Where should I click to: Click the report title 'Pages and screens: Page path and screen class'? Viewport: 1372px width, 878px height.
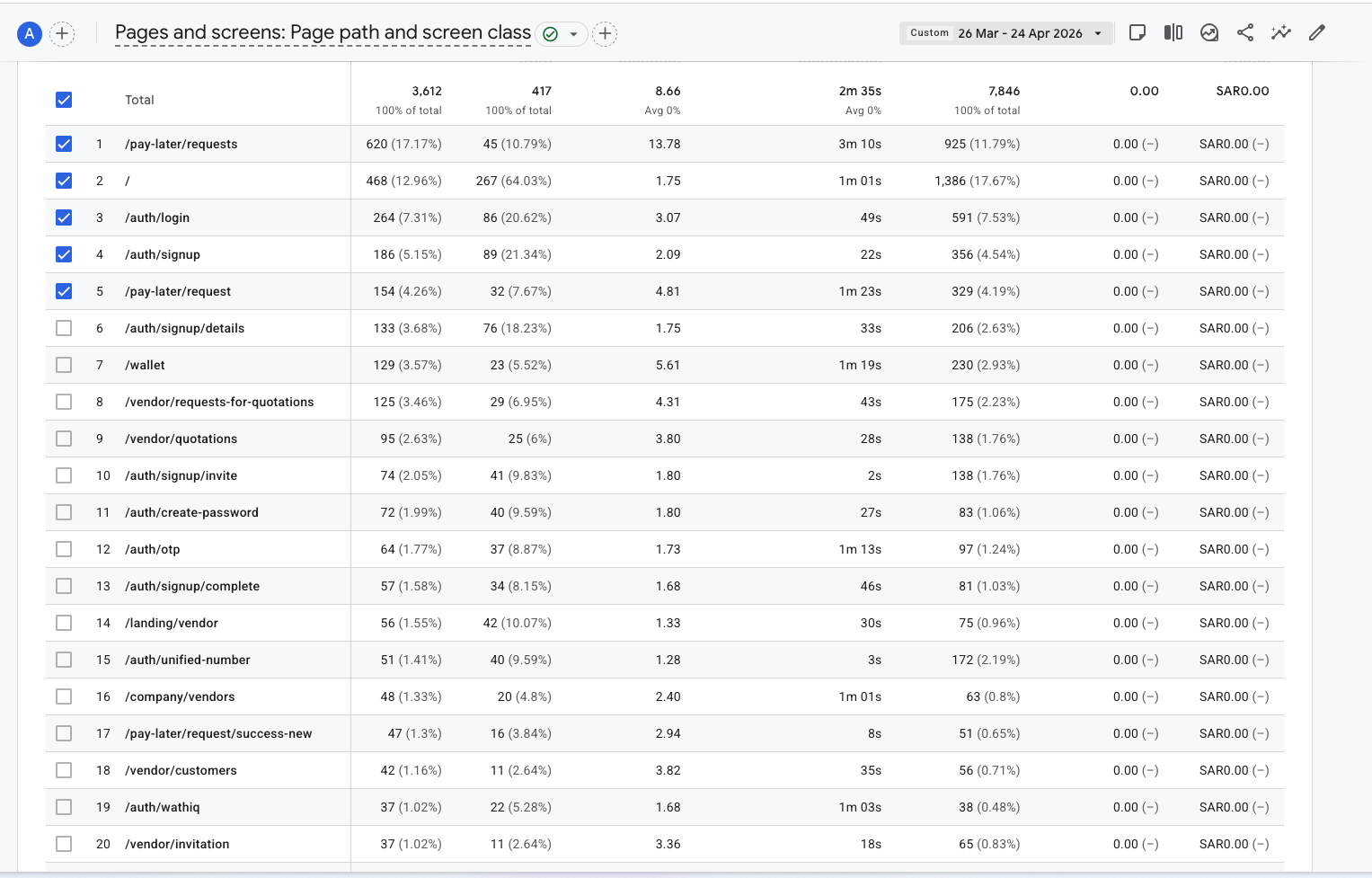point(323,32)
